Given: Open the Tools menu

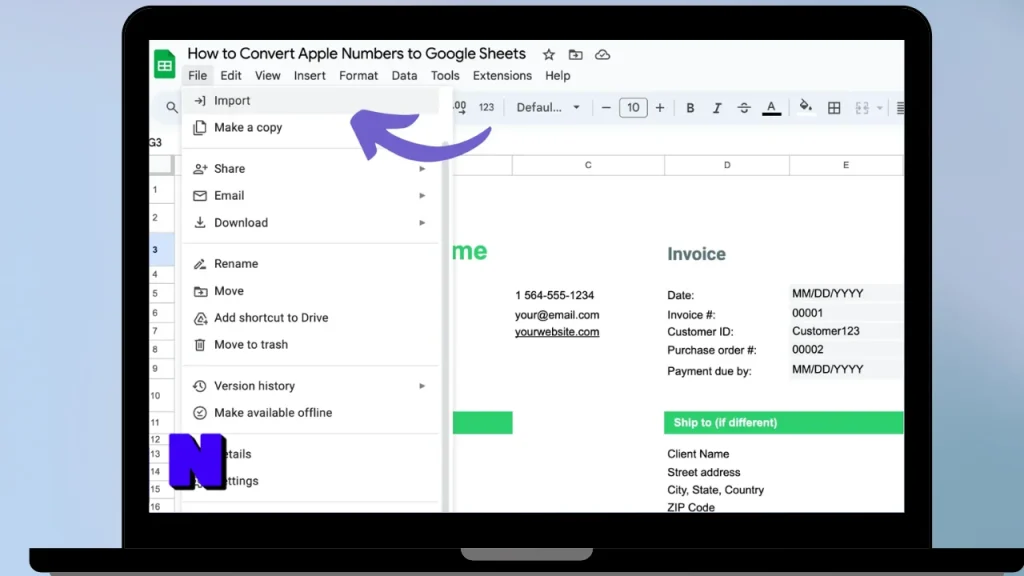Looking at the screenshot, I should point(445,76).
